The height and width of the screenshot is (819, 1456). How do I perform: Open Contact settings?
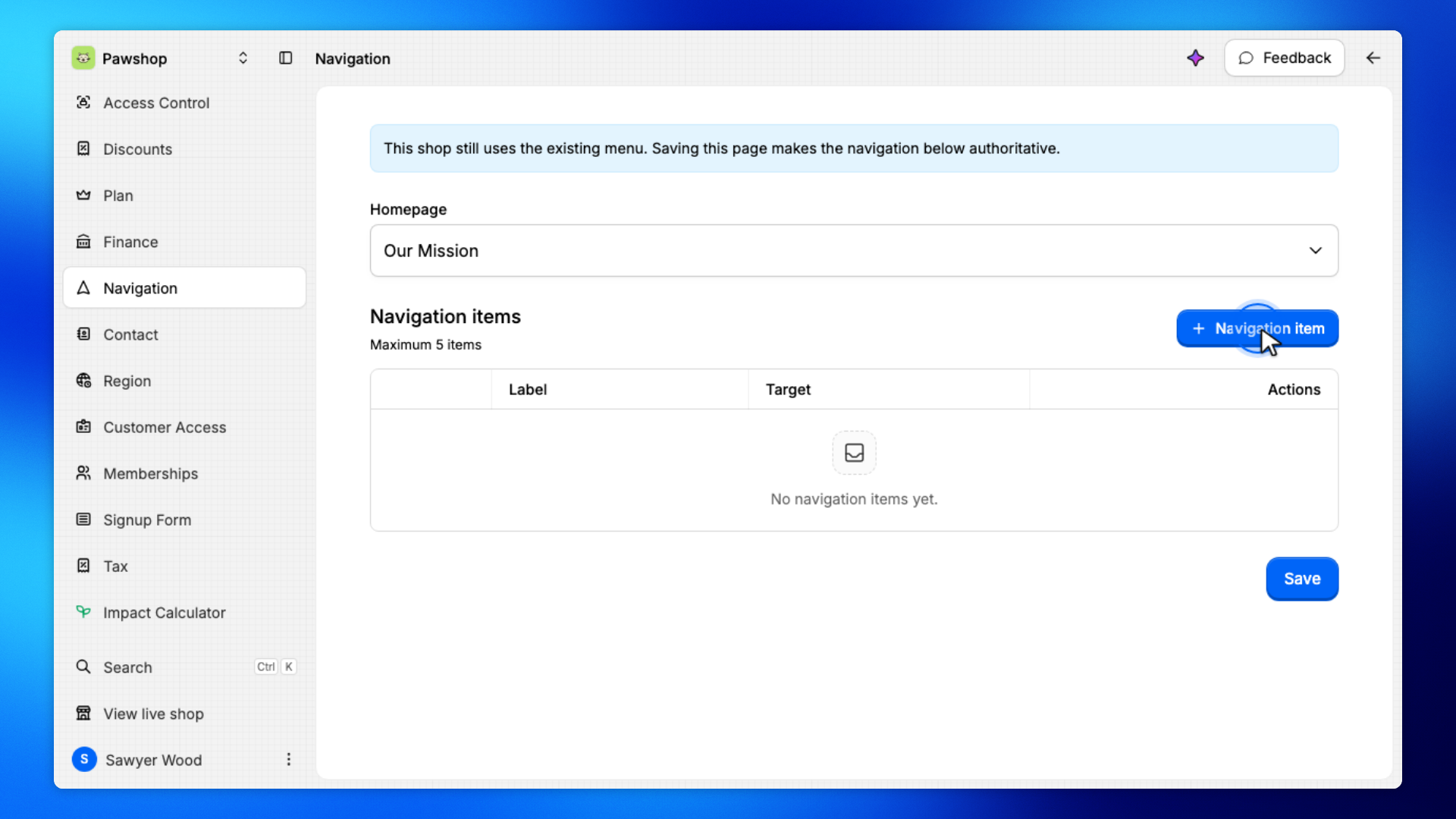[x=184, y=334]
